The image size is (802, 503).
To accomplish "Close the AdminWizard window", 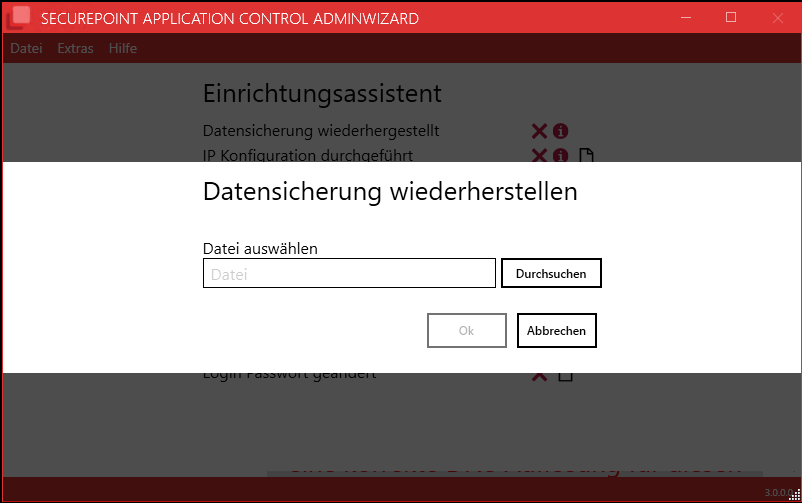I will 777,18.
